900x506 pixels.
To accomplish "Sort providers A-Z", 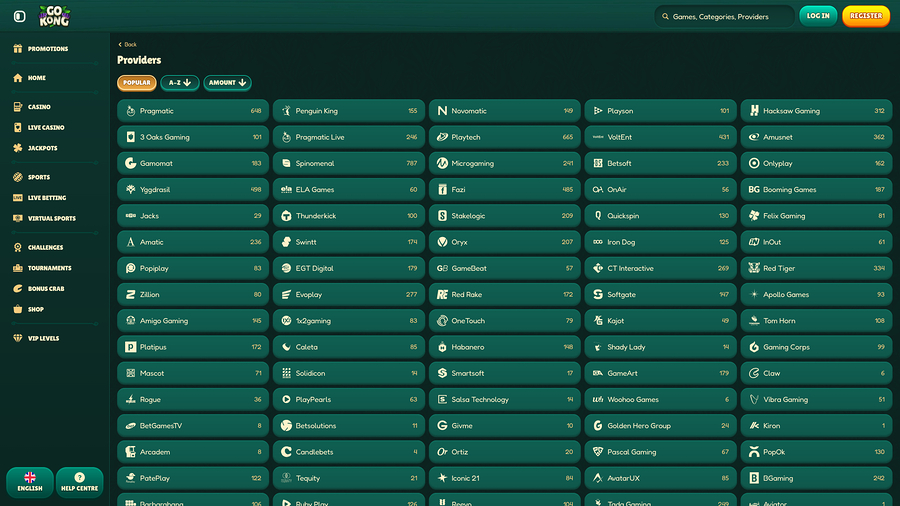I will (x=180, y=83).
